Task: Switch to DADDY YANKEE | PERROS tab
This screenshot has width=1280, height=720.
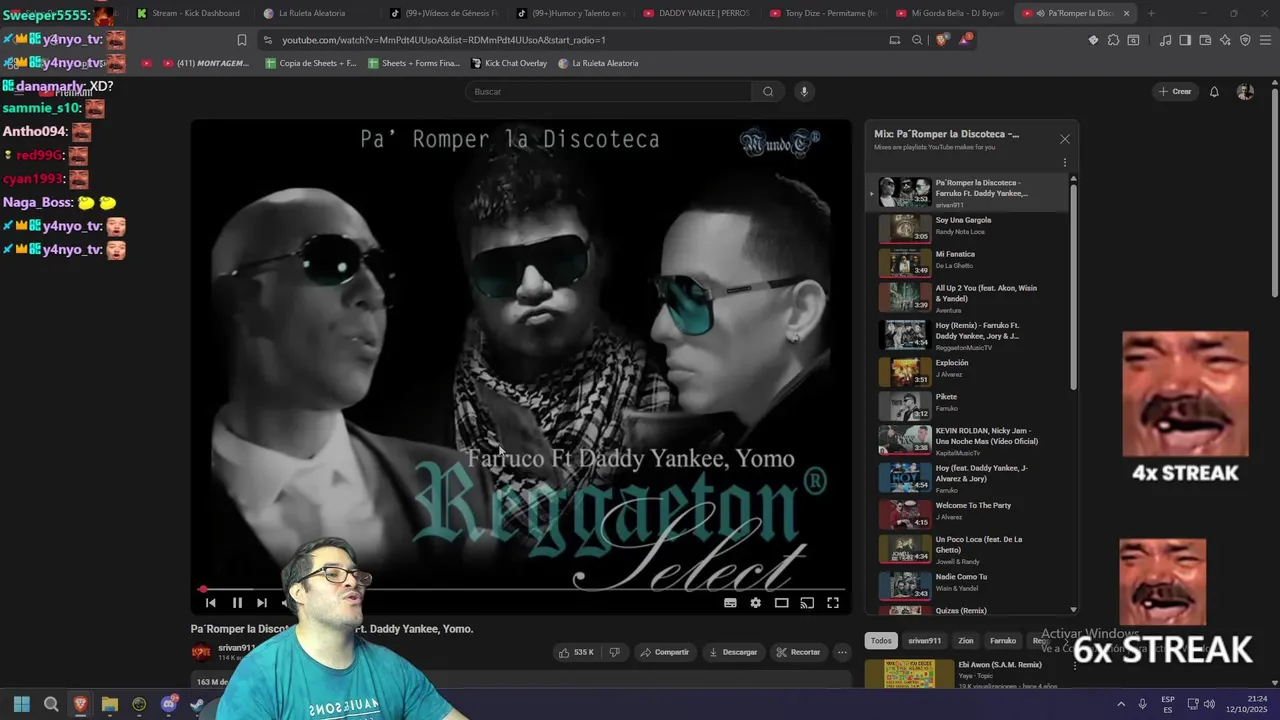Action: (696, 13)
